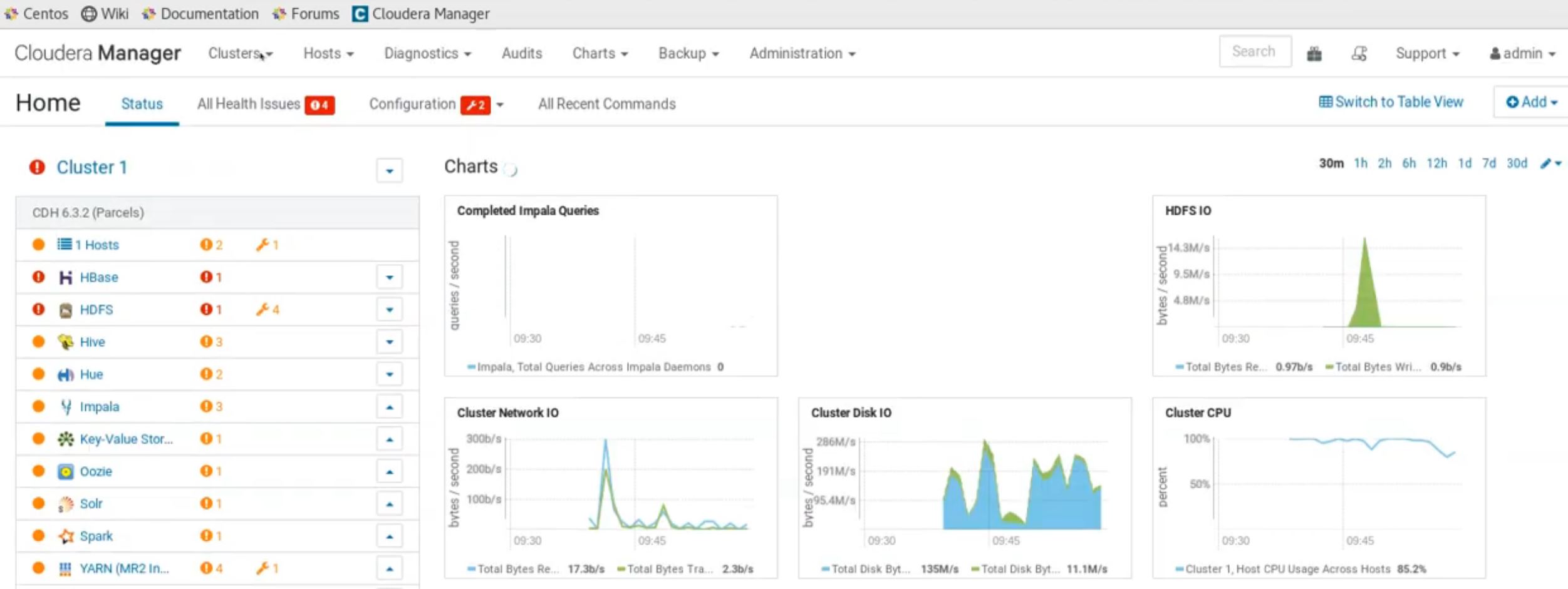Click the Impala service icon
This screenshot has width=1568, height=589.
[65, 407]
